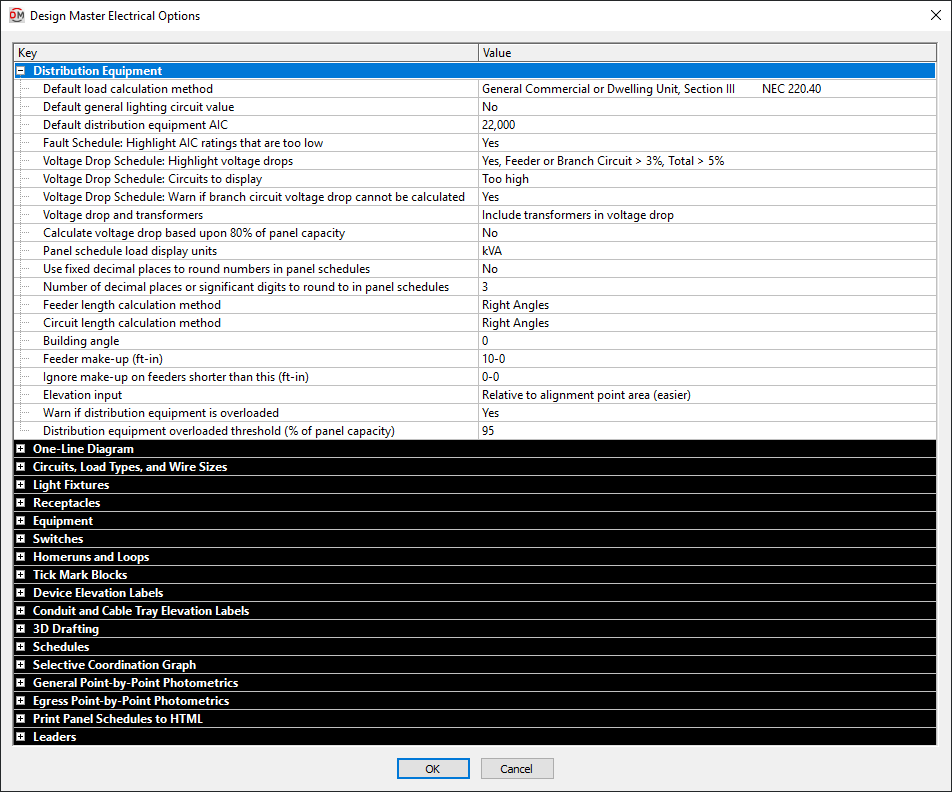The width and height of the screenshot is (952, 792).
Task: Expand the Schedules section
Action: [x=21, y=647]
